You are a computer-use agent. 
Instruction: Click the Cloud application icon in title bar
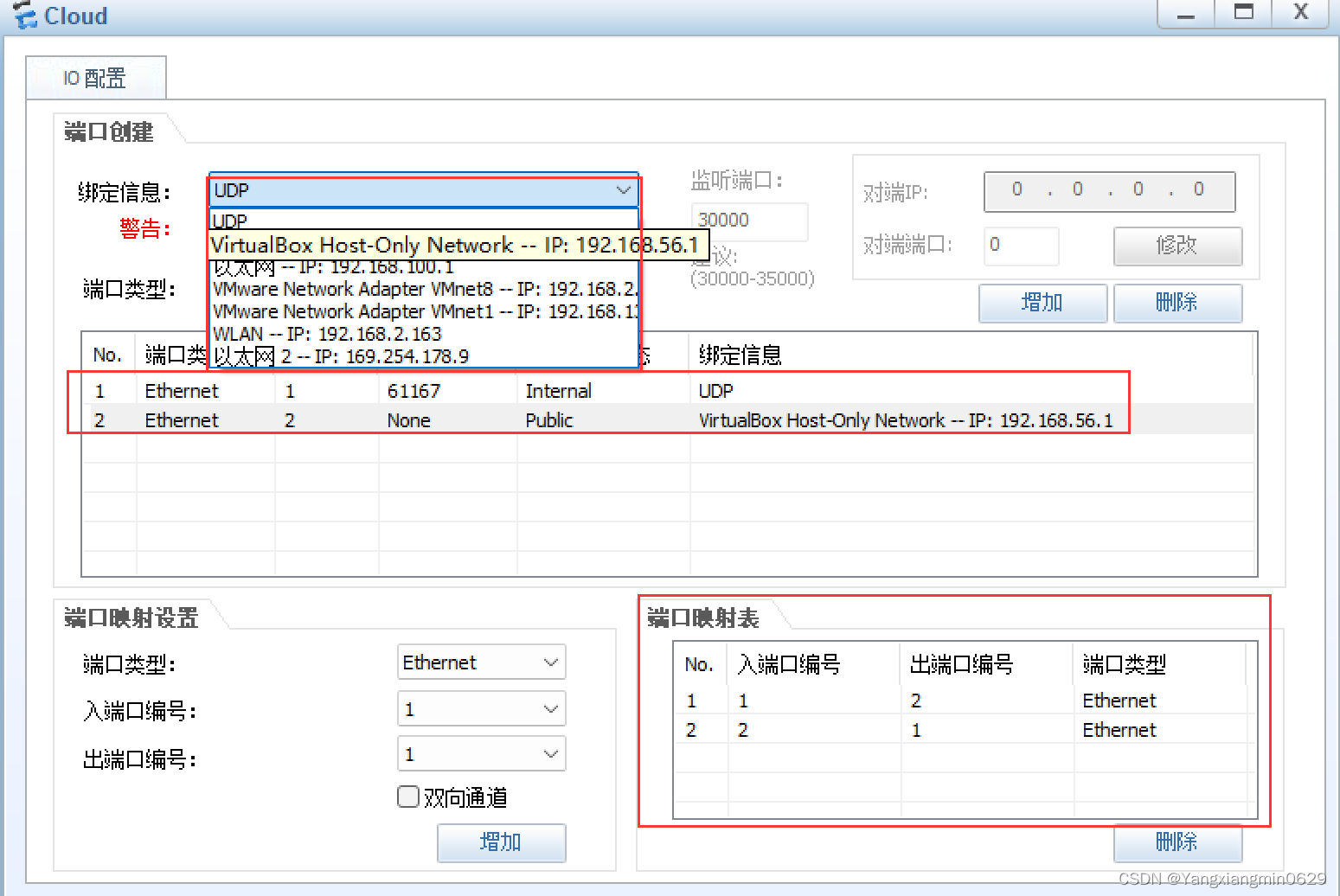[x=23, y=16]
